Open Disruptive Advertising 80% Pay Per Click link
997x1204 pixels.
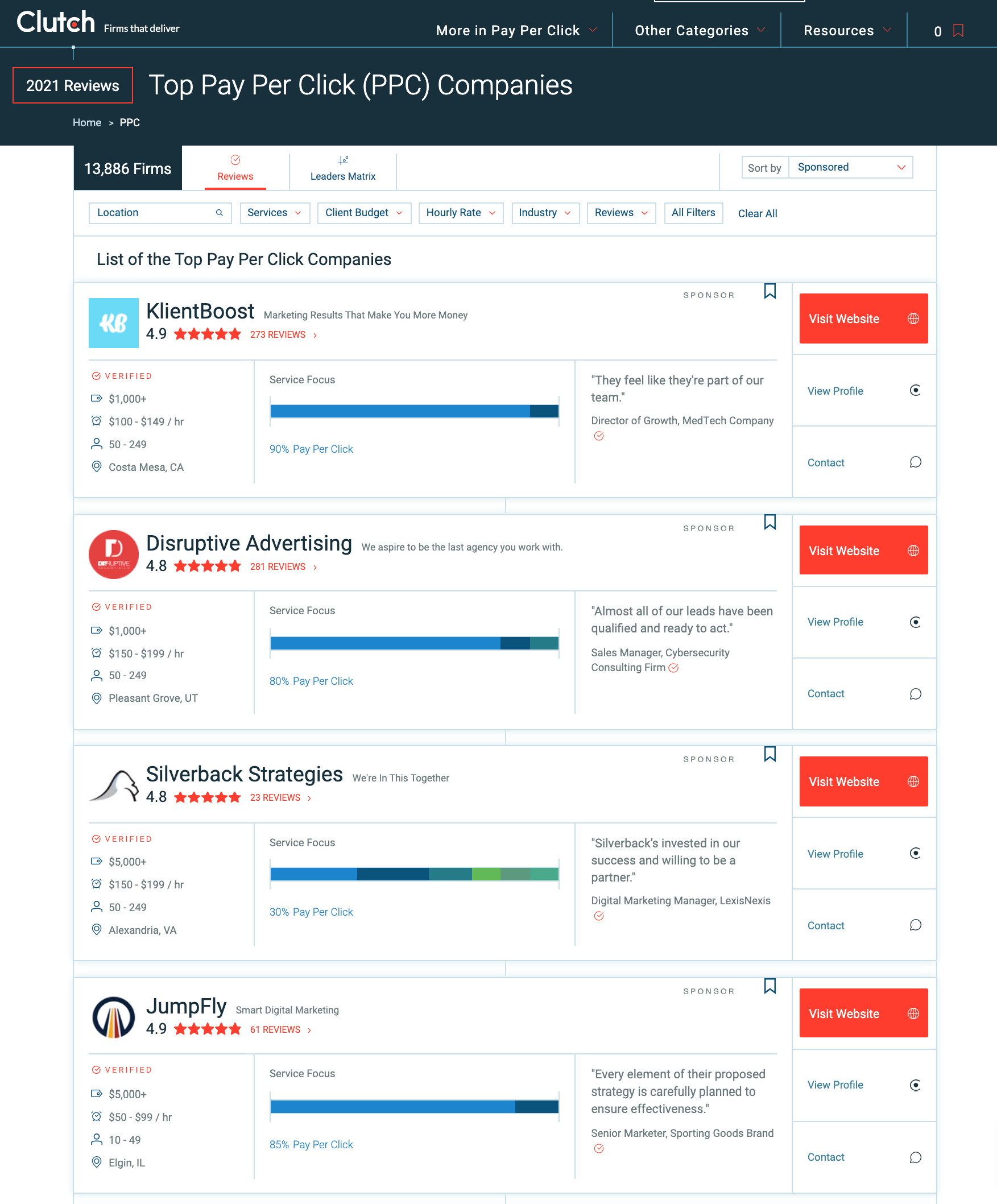pyautogui.click(x=311, y=681)
